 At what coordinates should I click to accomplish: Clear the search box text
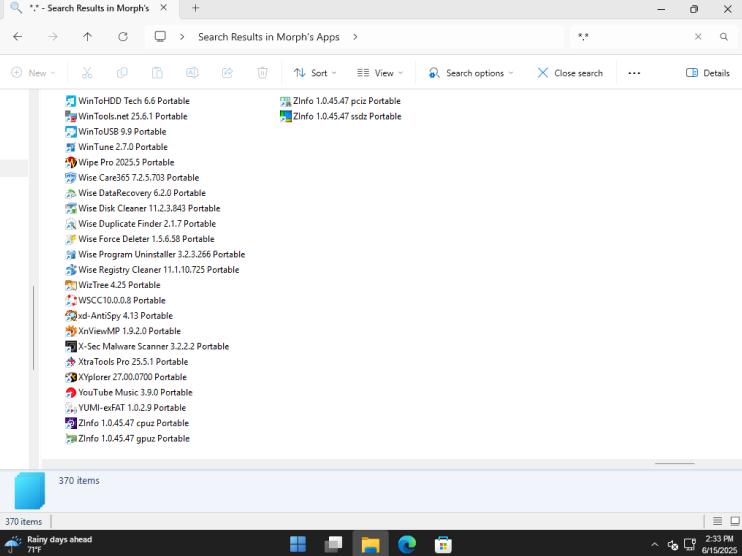pos(698,36)
